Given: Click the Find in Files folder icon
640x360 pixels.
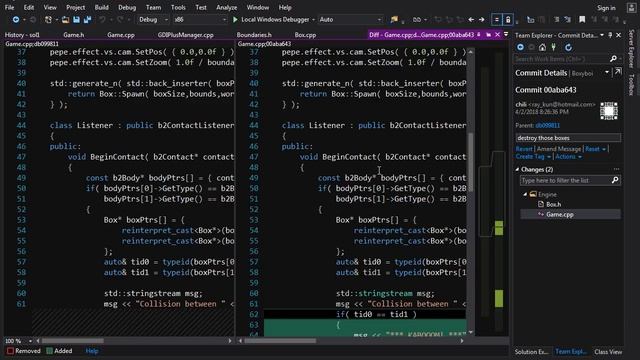Looking at the screenshot, I should click(x=394, y=20).
